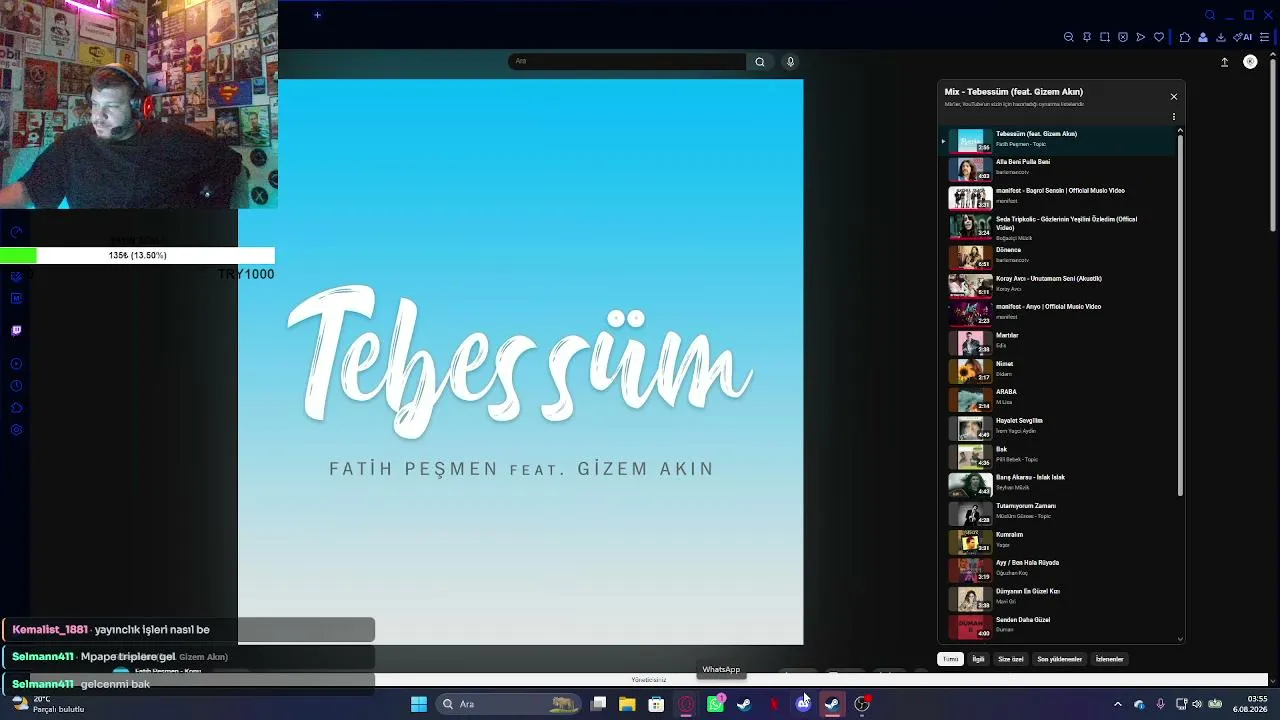Open the Mix playlist three-dot menu
The height and width of the screenshot is (720, 1280).
[1174, 117]
